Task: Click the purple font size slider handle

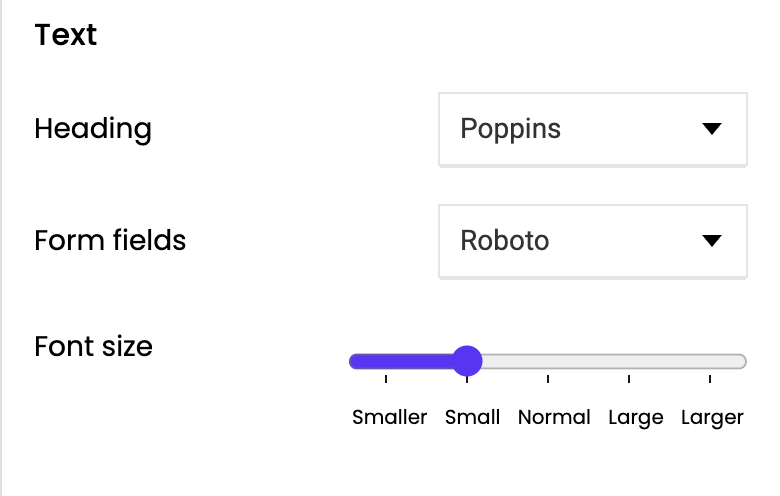Action: (467, 361)
